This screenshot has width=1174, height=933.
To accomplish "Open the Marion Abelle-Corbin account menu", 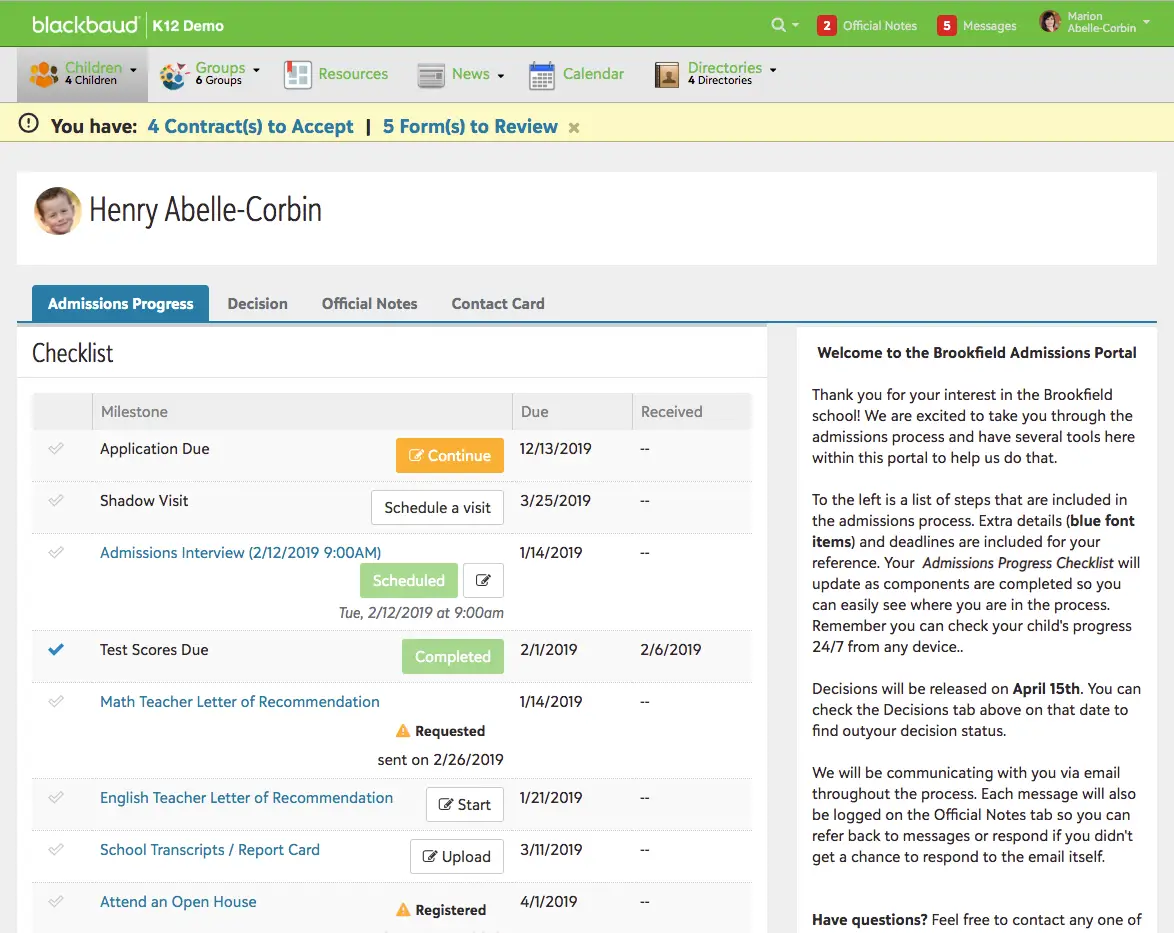I will click(1094, 23).
